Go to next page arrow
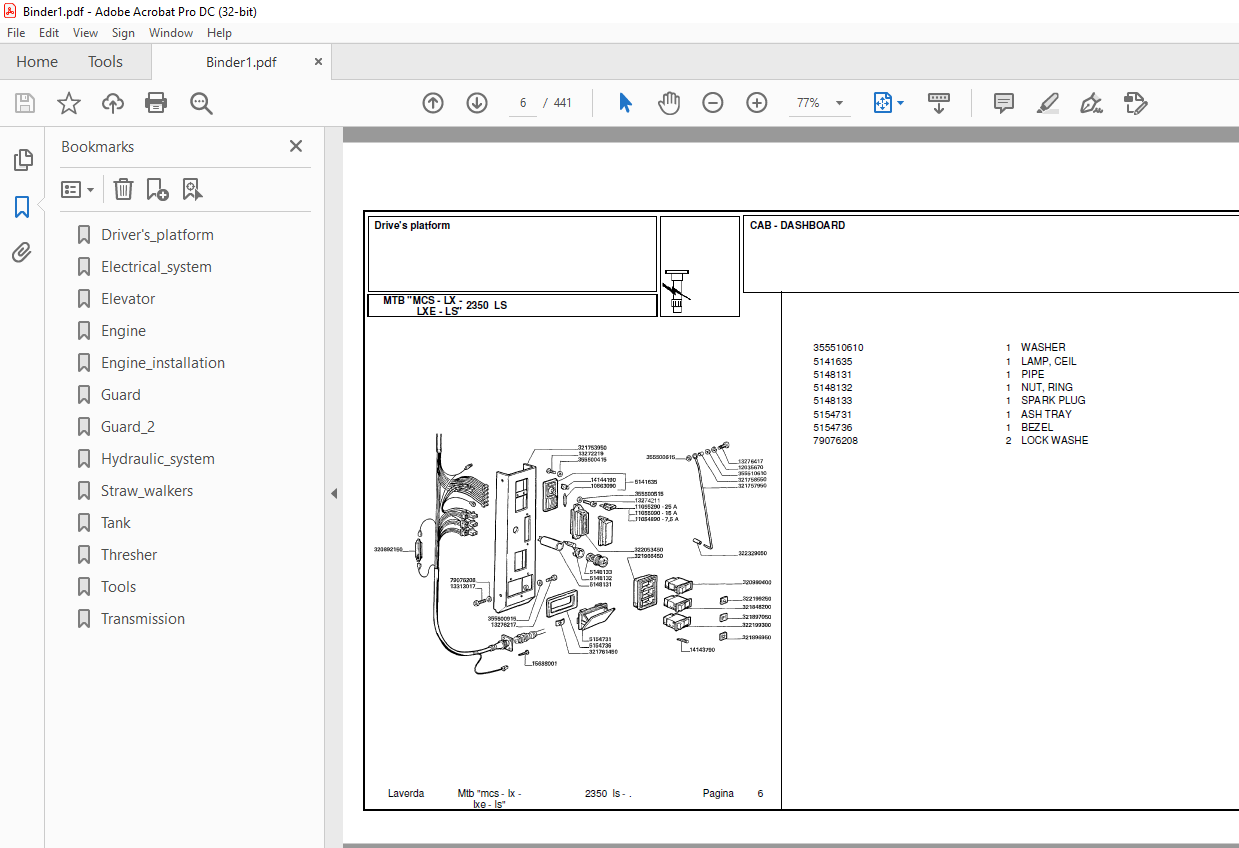 pos(476,103)
